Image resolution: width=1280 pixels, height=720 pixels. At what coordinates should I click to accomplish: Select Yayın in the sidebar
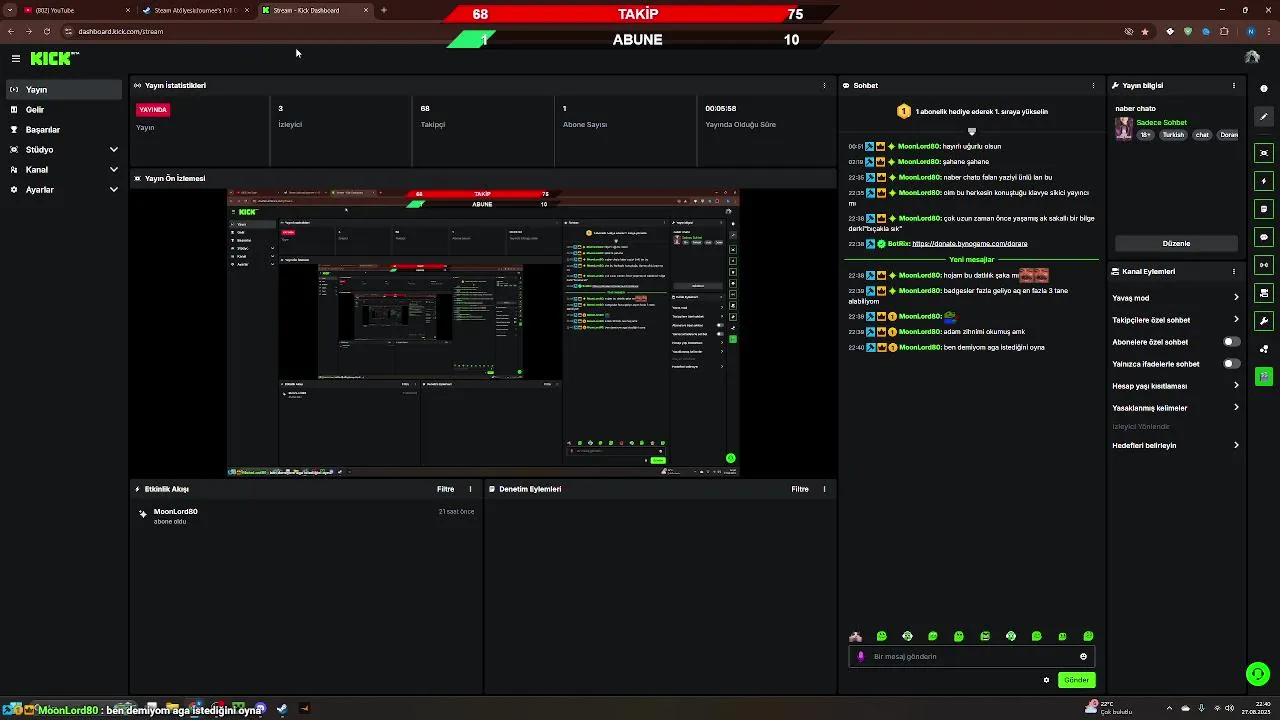click(64, 90)
